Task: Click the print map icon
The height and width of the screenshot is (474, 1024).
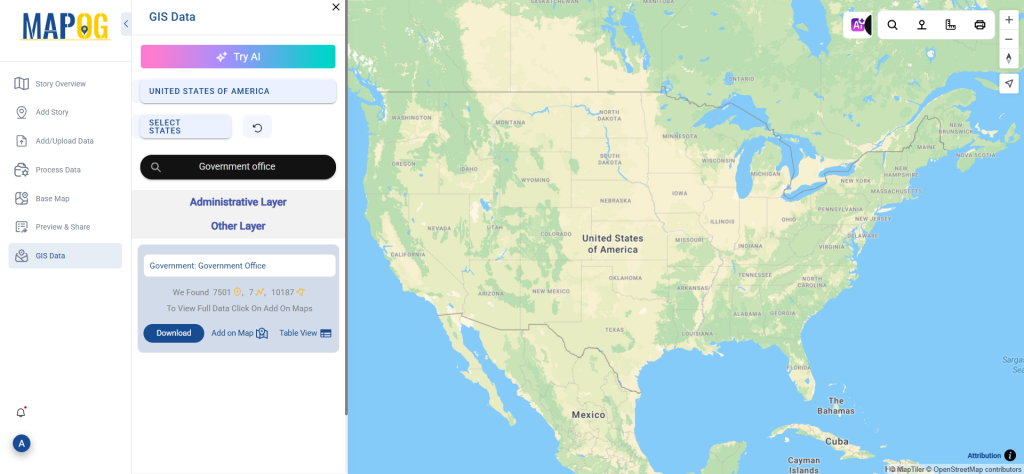Action: 980,25
